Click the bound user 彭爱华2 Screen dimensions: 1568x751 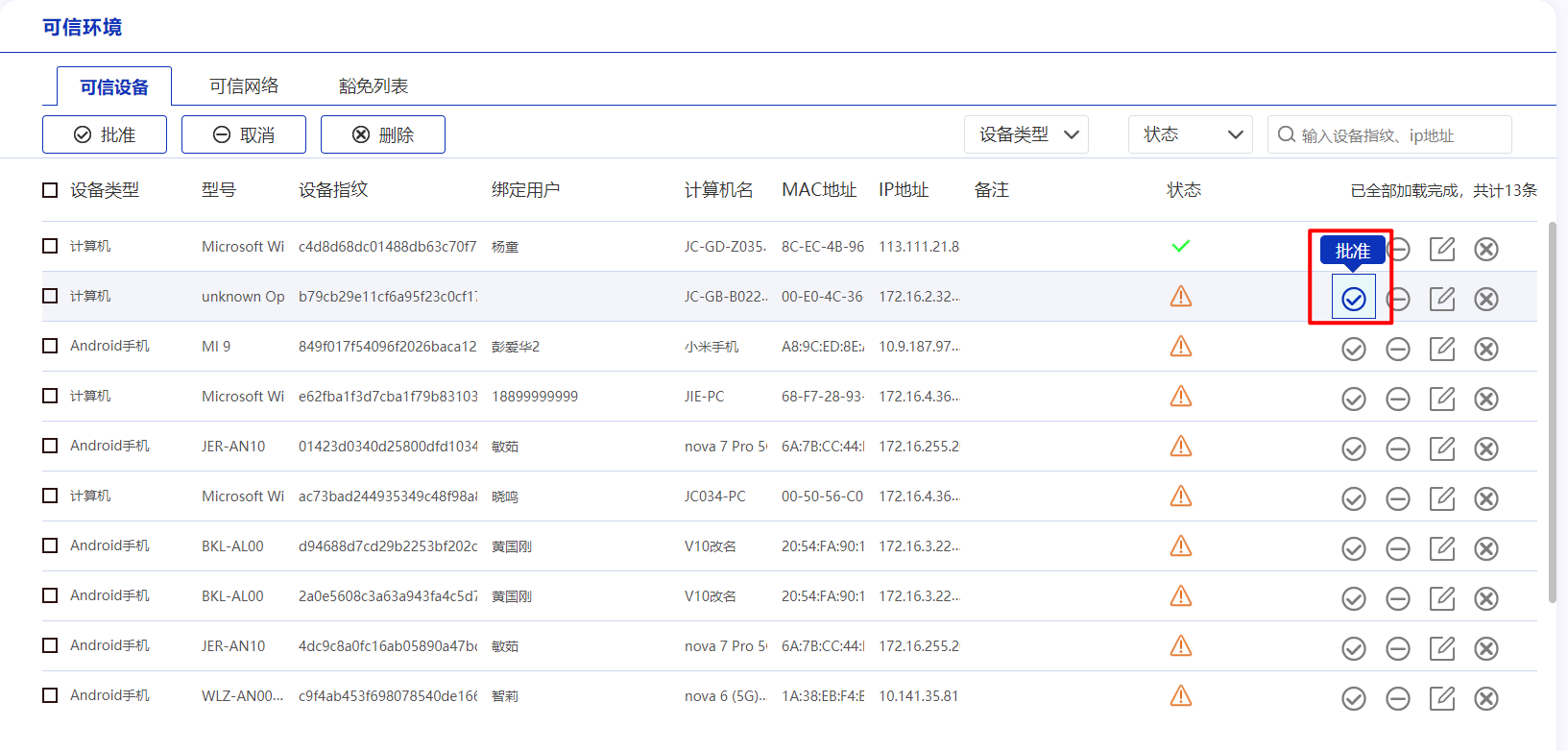point(516,347)
